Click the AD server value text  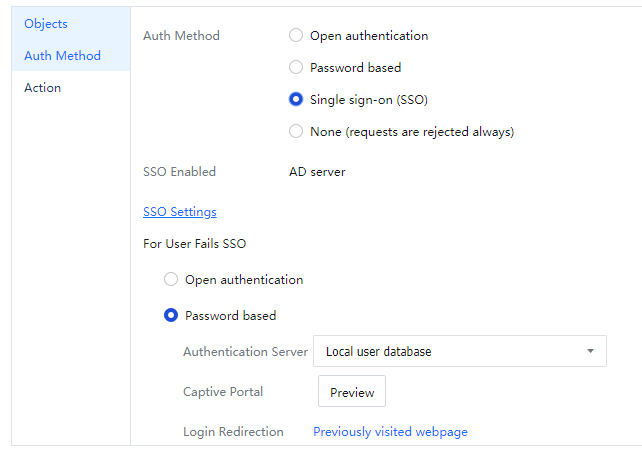(317, 172)
